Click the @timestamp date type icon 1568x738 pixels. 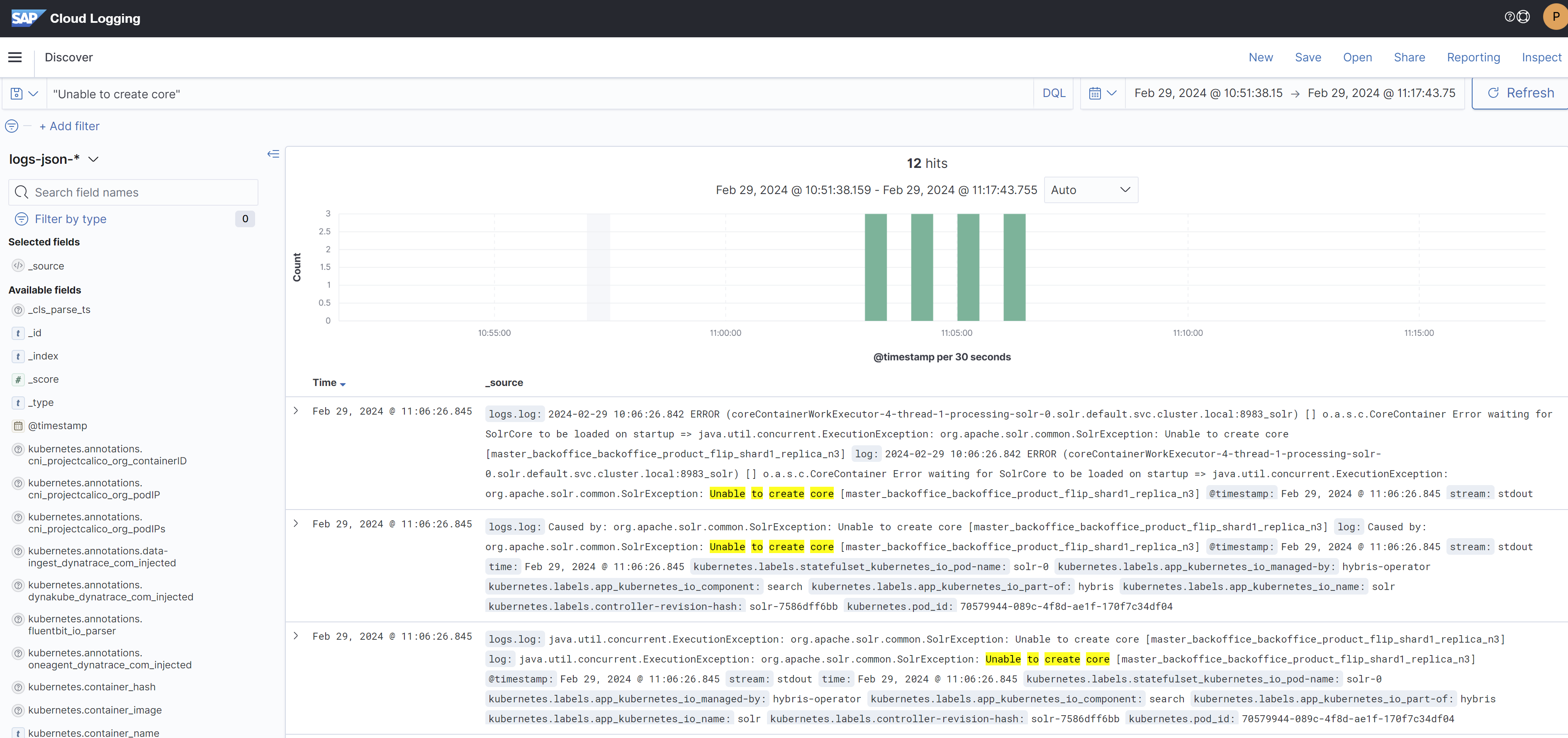pyautogui.click(x=18, y=426)
